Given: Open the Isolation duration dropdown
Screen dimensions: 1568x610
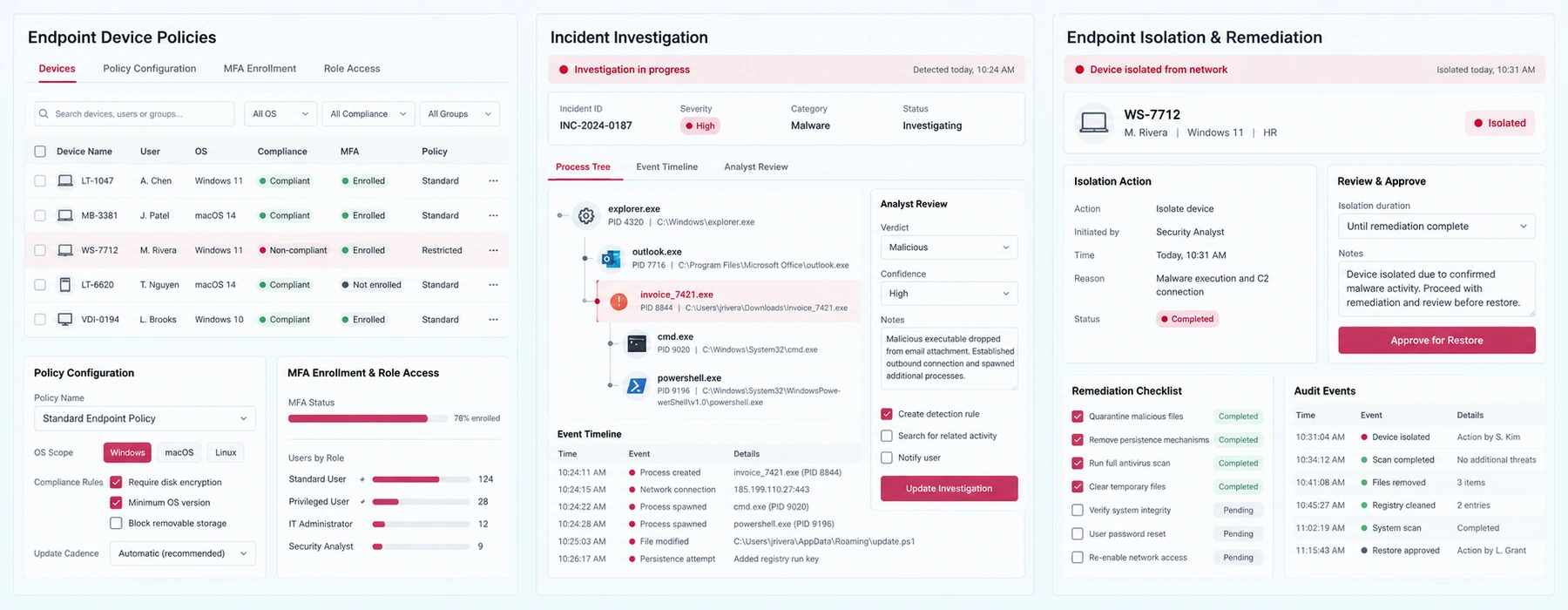Looking at the screenshot, I should [x=1436, y=227].
